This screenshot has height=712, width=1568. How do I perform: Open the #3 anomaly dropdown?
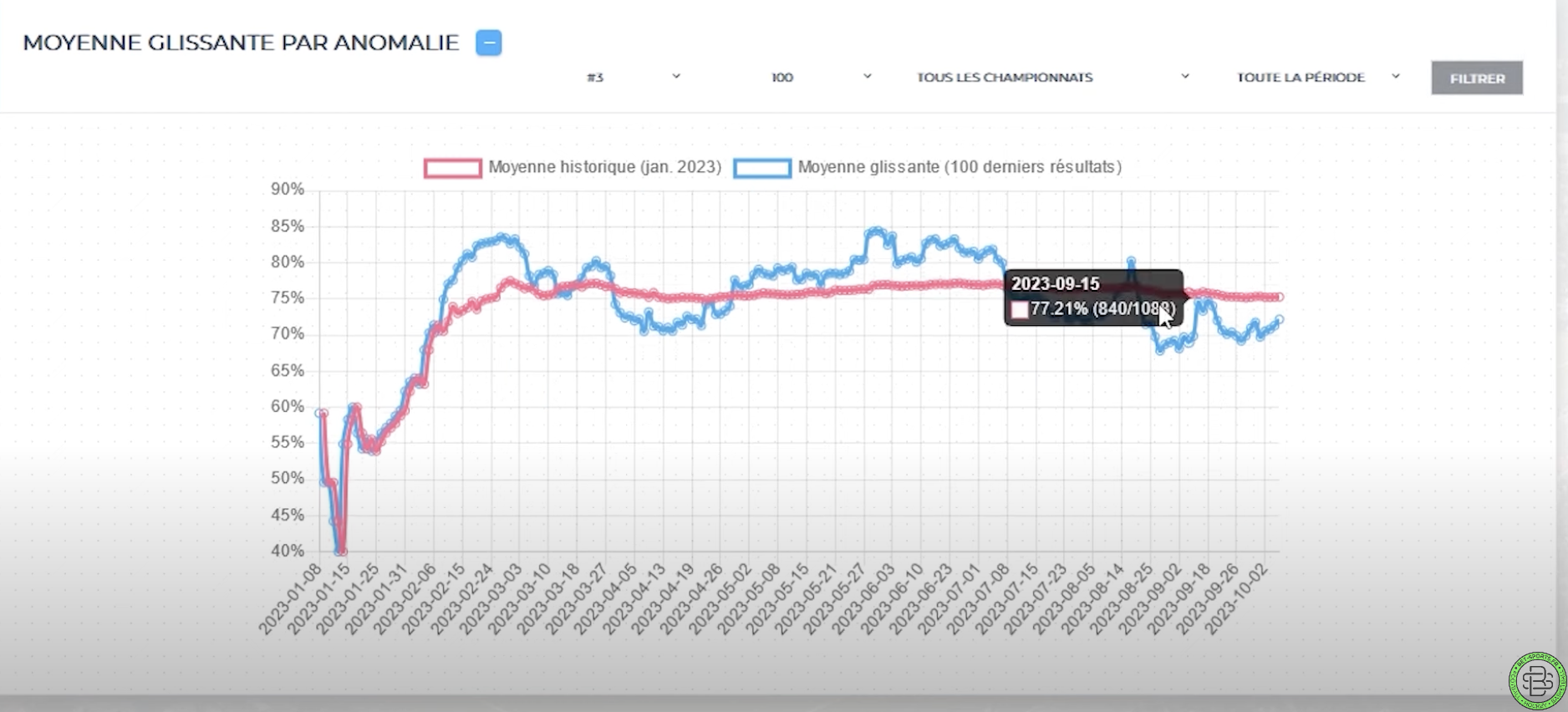point(634,77)
